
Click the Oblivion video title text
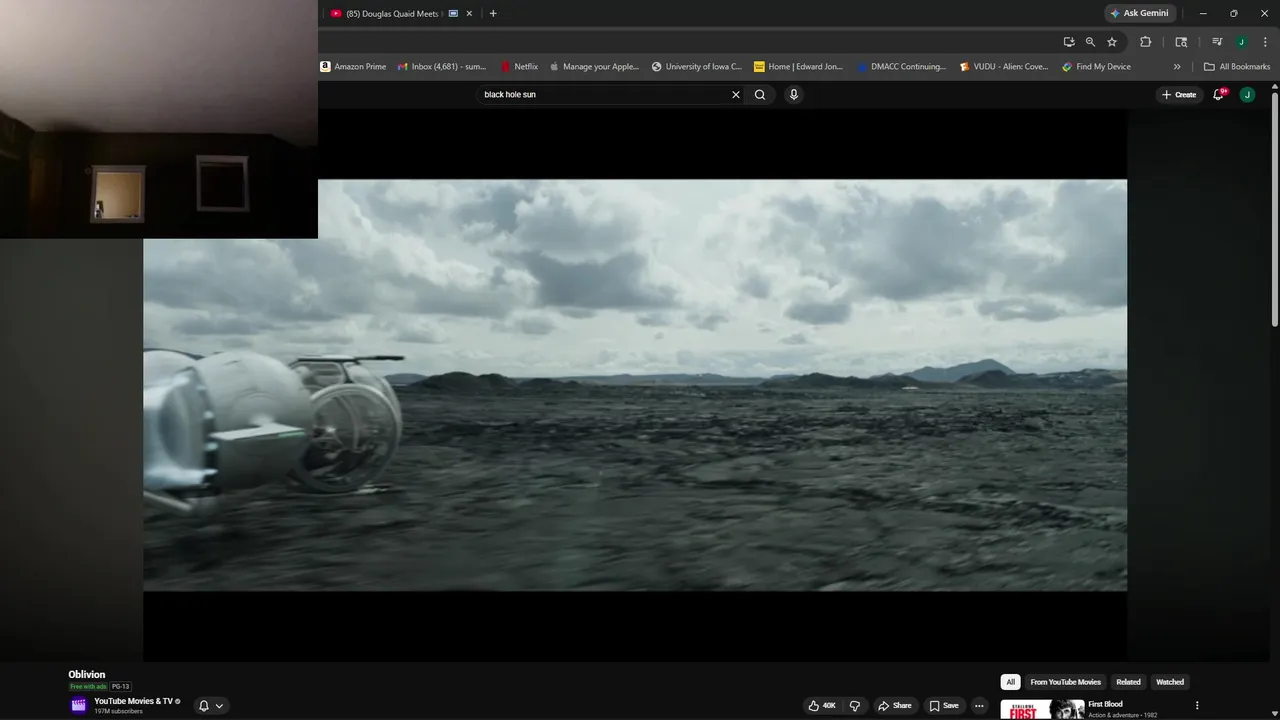(87, 675)
